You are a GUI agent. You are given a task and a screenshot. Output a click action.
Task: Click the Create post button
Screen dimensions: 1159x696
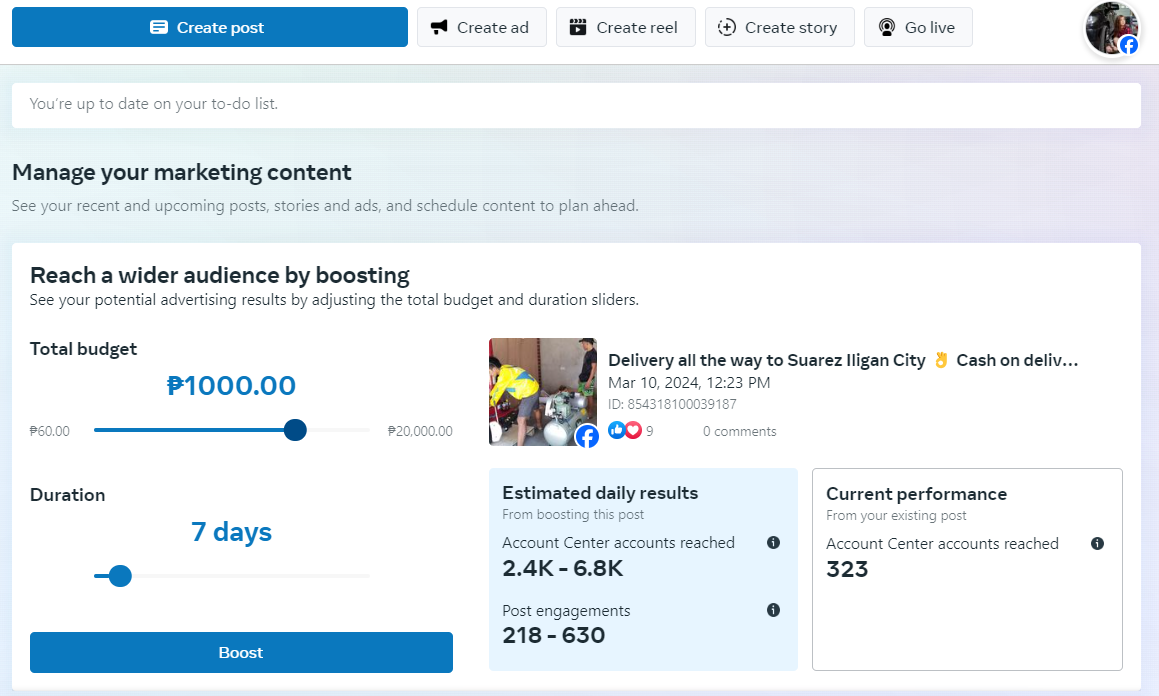click(210, 27)
